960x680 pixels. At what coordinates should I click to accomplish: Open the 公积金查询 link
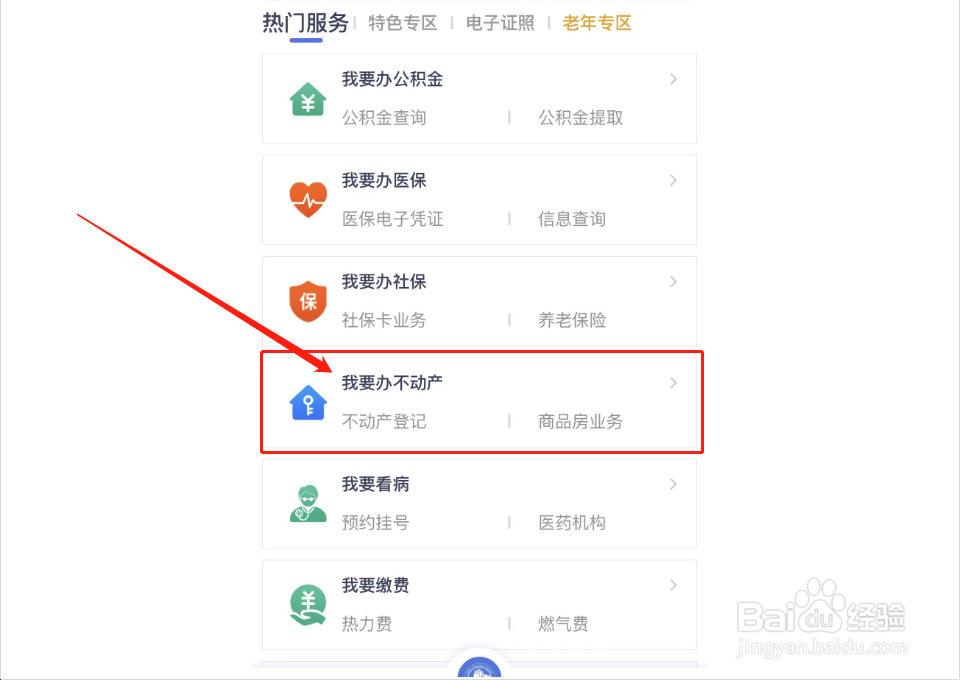tap(384, 118)
